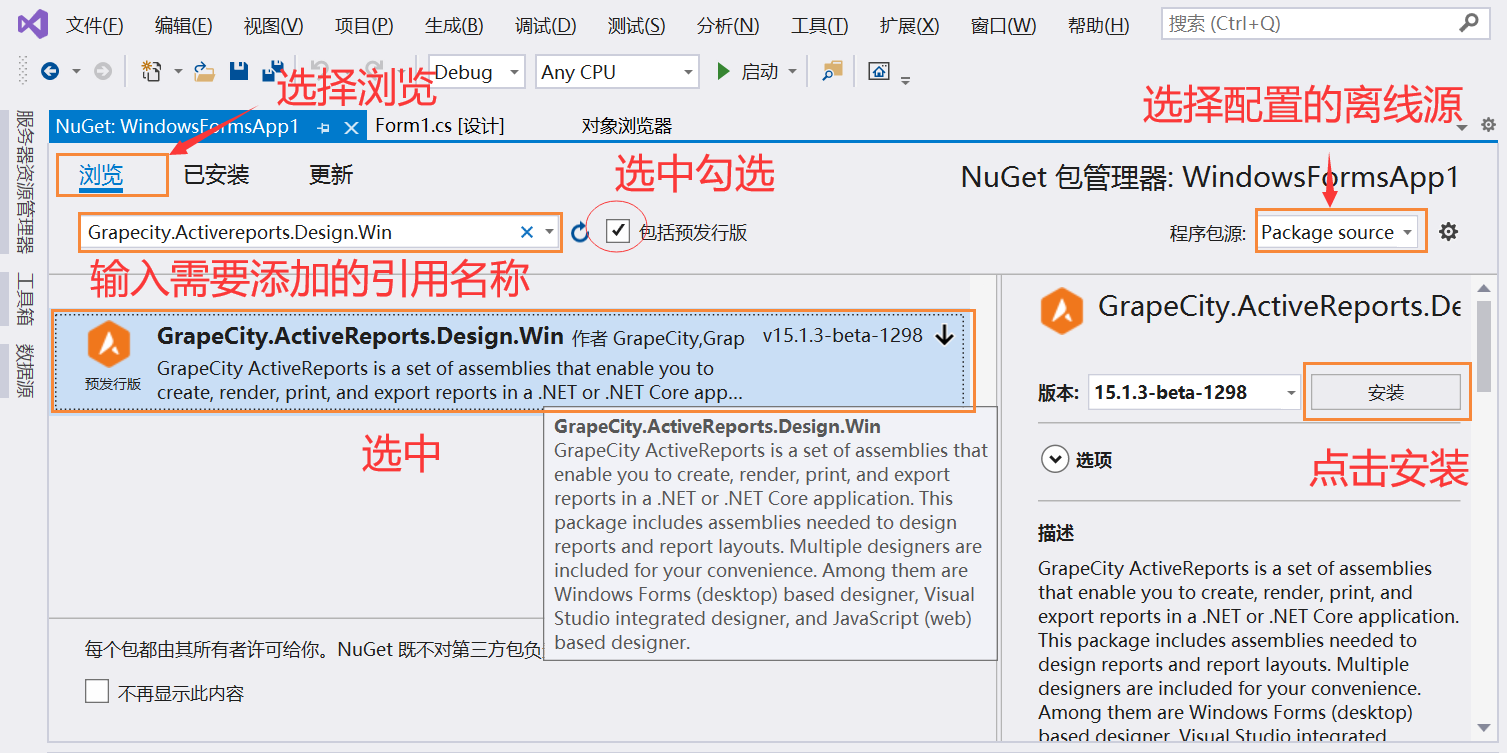This screenshot has width=1507, height=753.
Task: Open file using the open folder icon
Action: point(204,72)
